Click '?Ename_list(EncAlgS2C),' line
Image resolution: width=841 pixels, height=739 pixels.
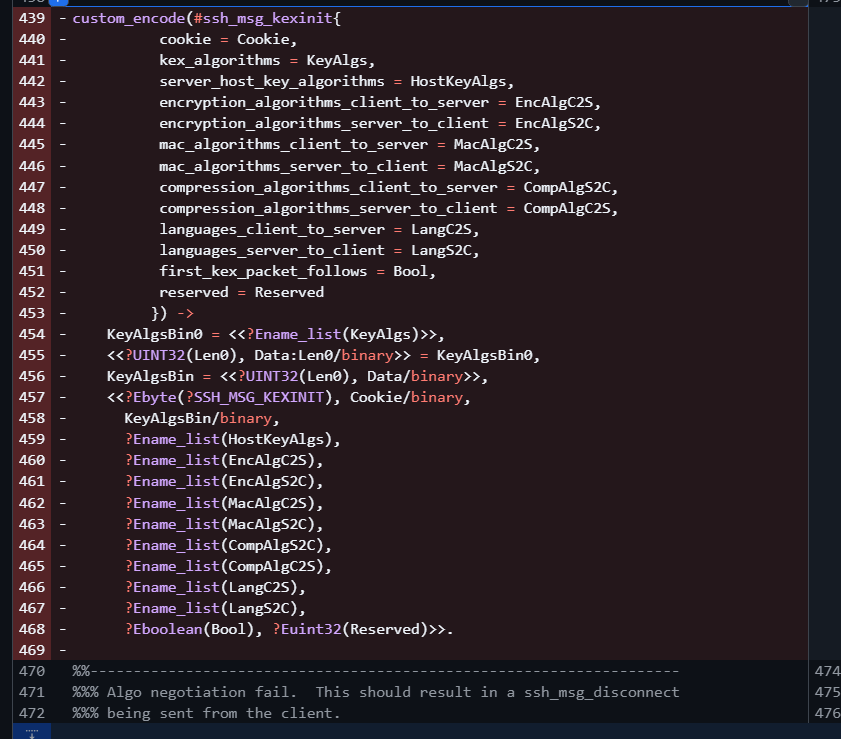click(224, 482)
